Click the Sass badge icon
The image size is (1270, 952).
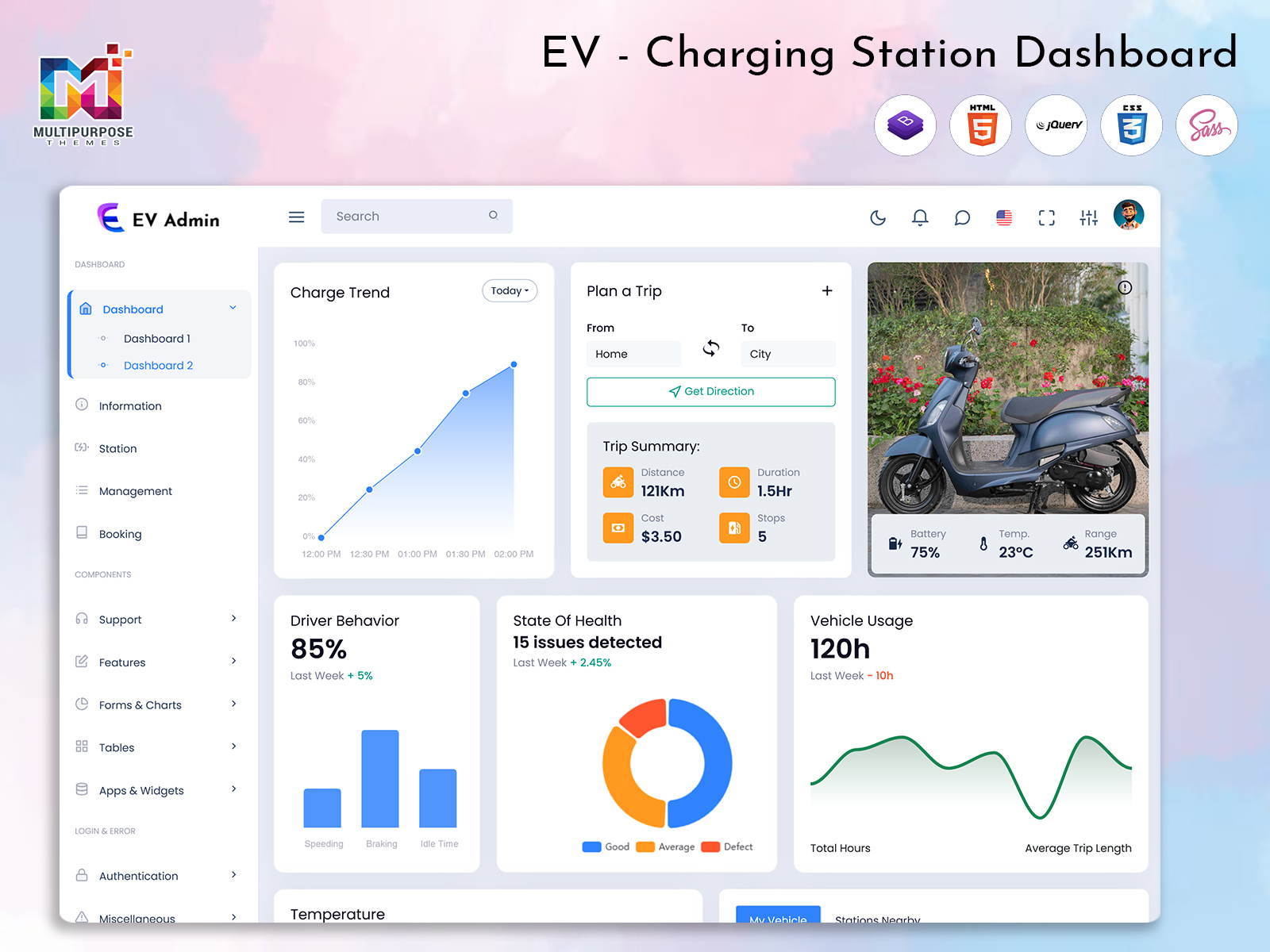[1207, 125]
